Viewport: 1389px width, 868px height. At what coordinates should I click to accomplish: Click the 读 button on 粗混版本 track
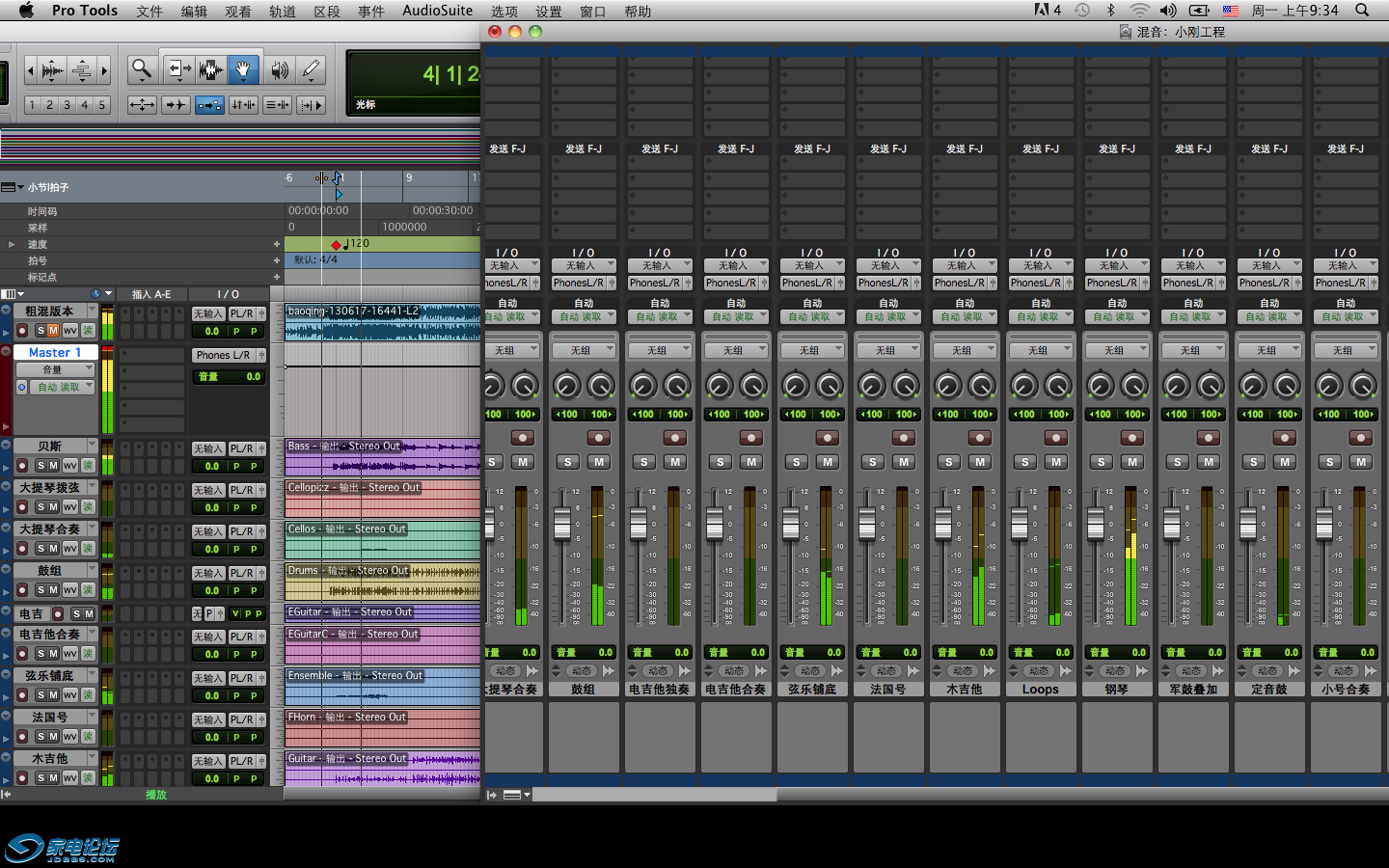click(89, 331)
